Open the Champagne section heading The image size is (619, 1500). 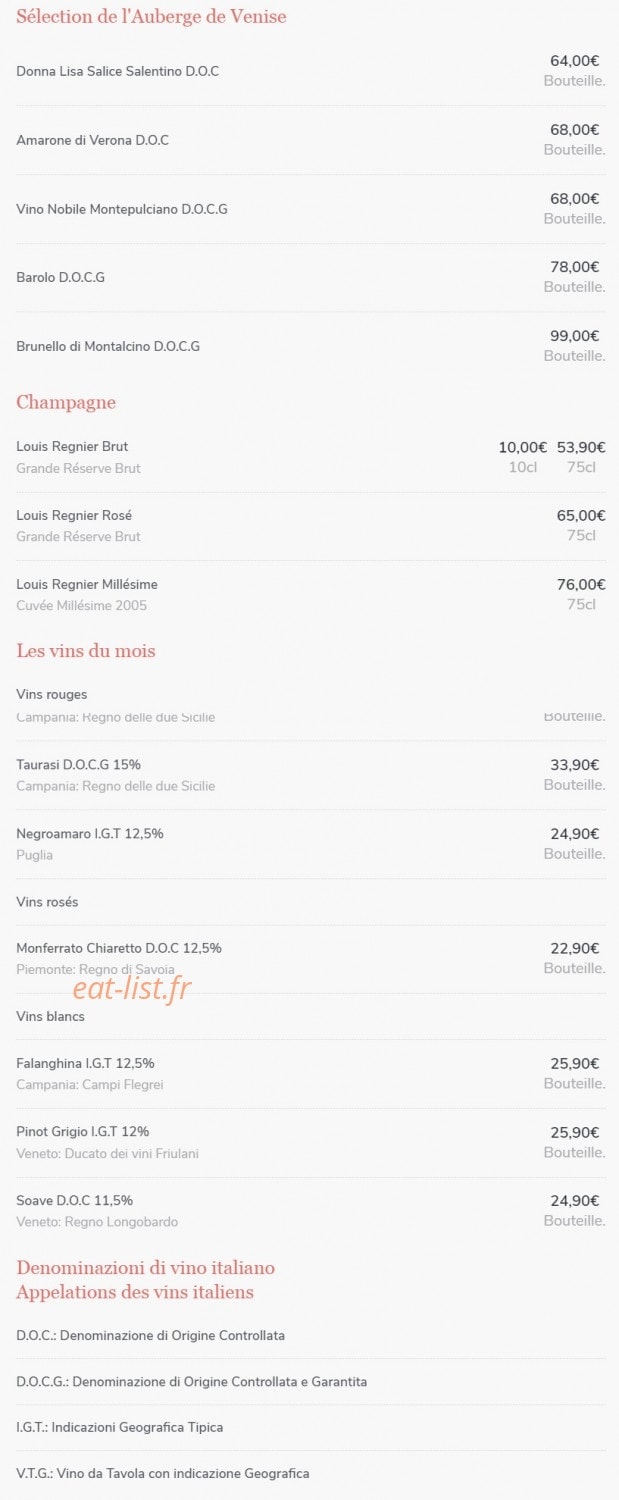click(66, 402)
